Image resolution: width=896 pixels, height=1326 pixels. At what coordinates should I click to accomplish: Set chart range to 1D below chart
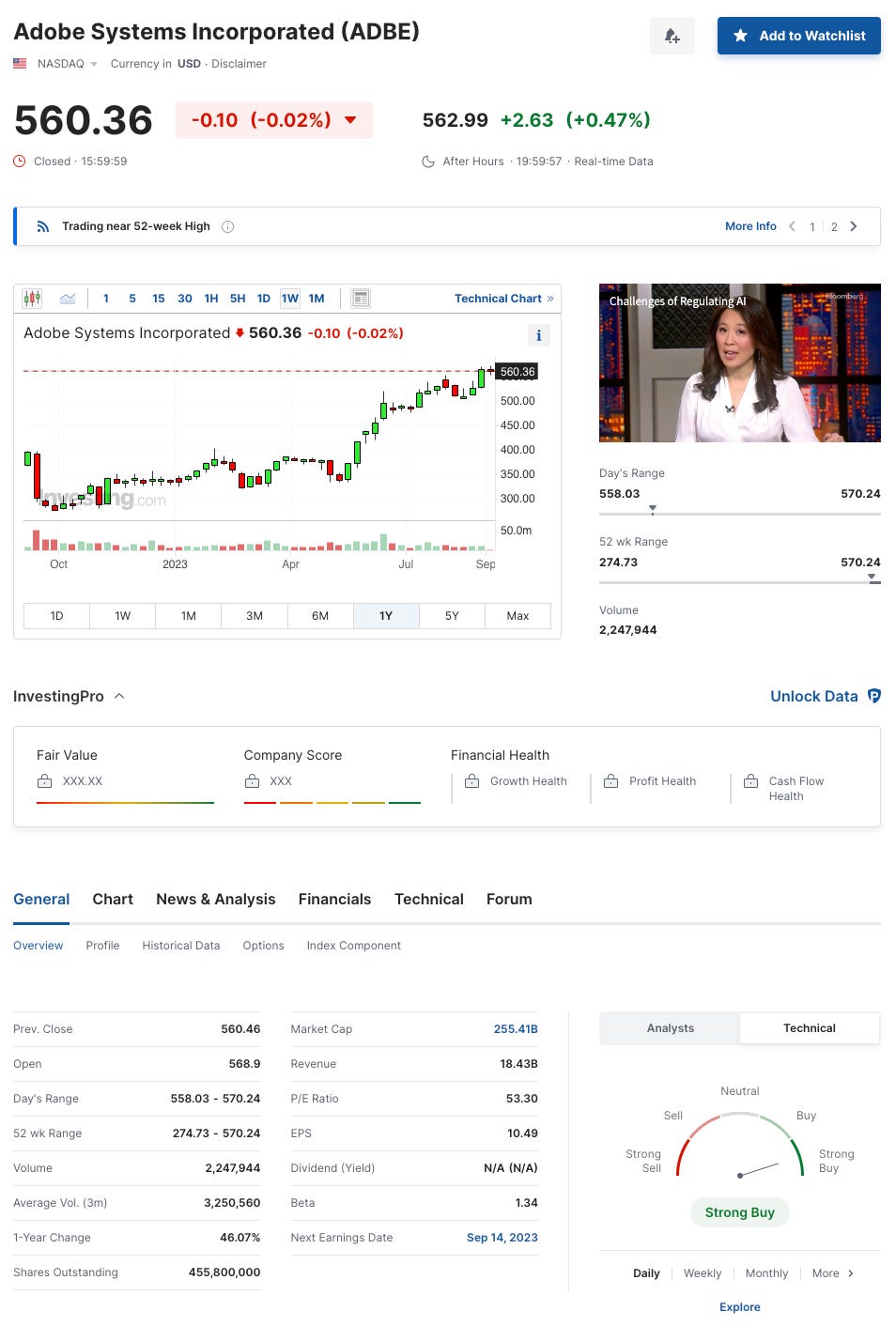pyautogui.click(x=56, y=616)
